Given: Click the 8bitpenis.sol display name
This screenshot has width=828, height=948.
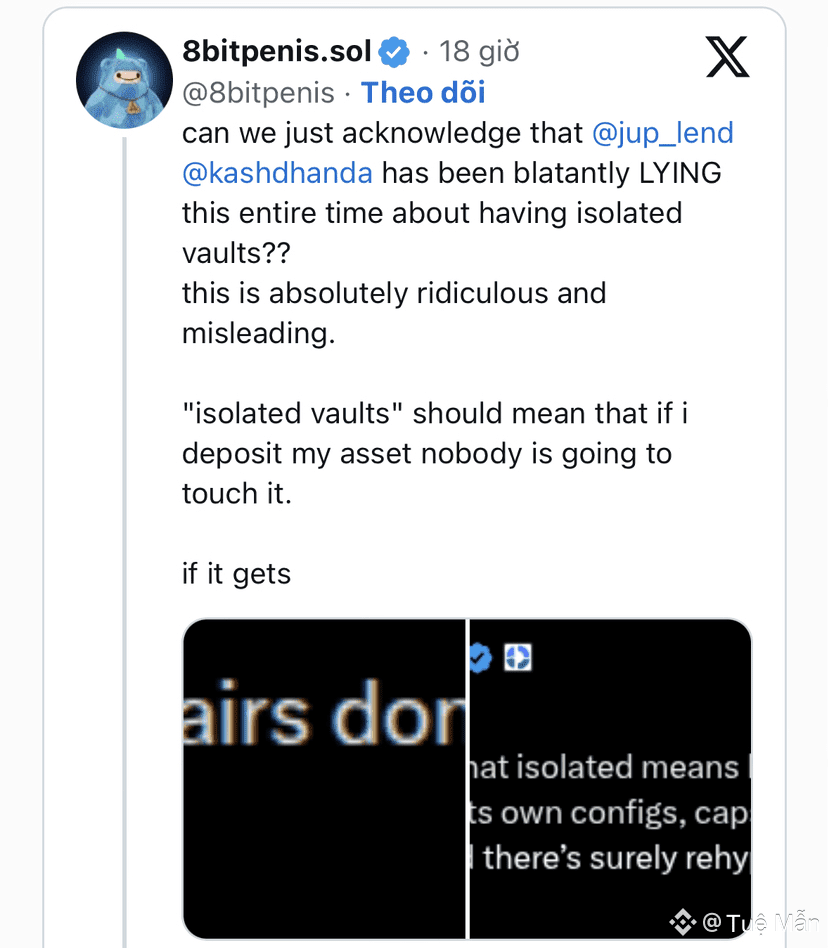Looking at the screenshot, I should click(x=277, y=51).
